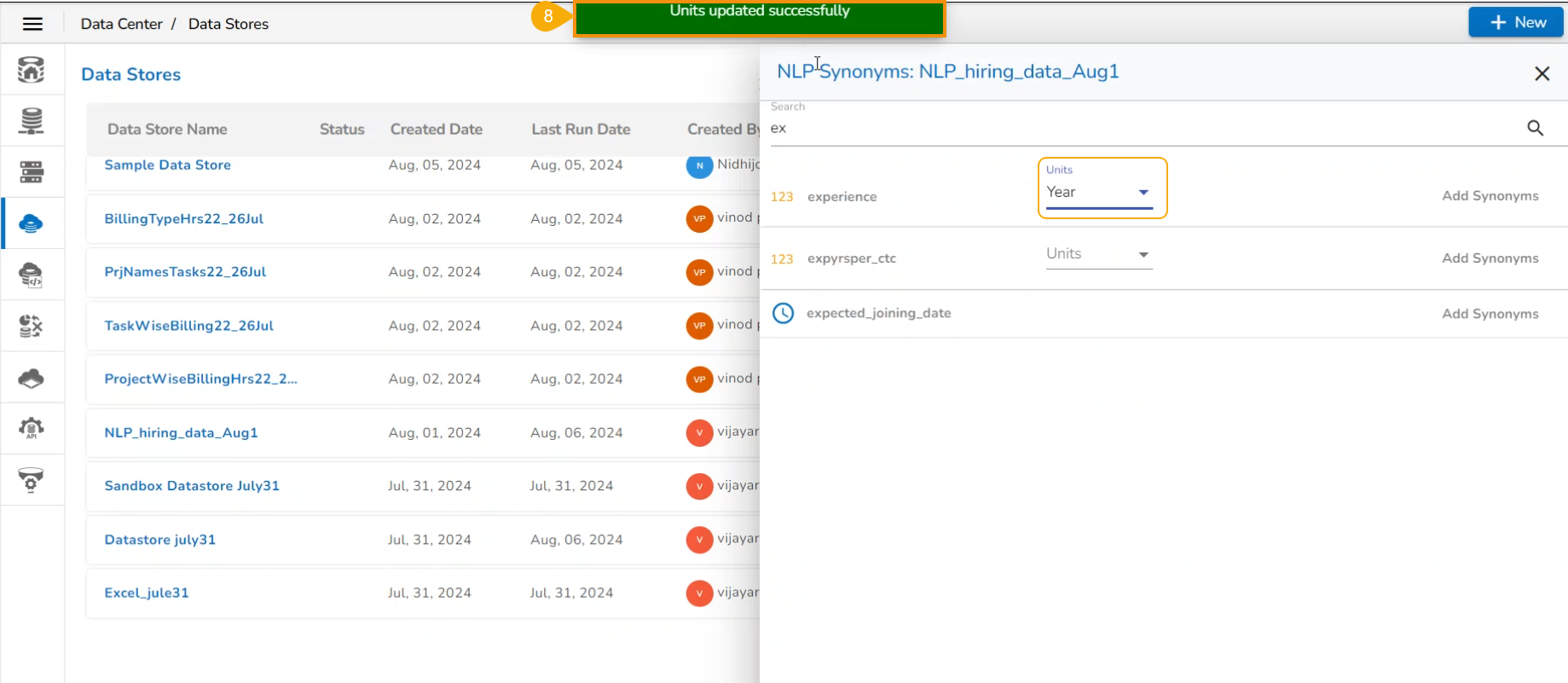This screenshot has height=683, width=1568.
Task: Click Last Run Date of Datastore july31 row
Action: tap(576, 540)
